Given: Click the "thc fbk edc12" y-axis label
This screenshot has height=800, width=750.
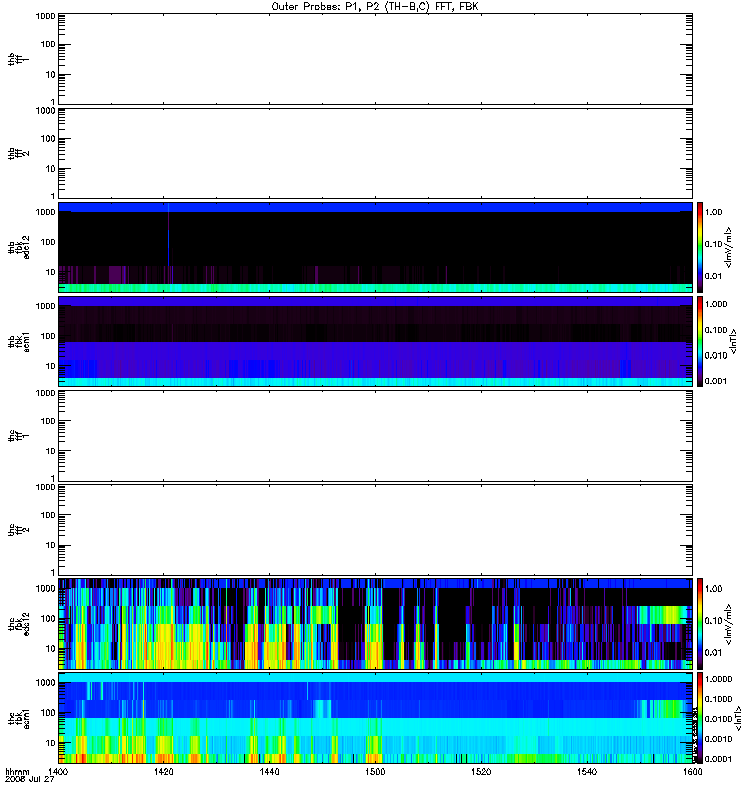Looking at the screenshot, I should pyautogui.click(x=18, y=624).
